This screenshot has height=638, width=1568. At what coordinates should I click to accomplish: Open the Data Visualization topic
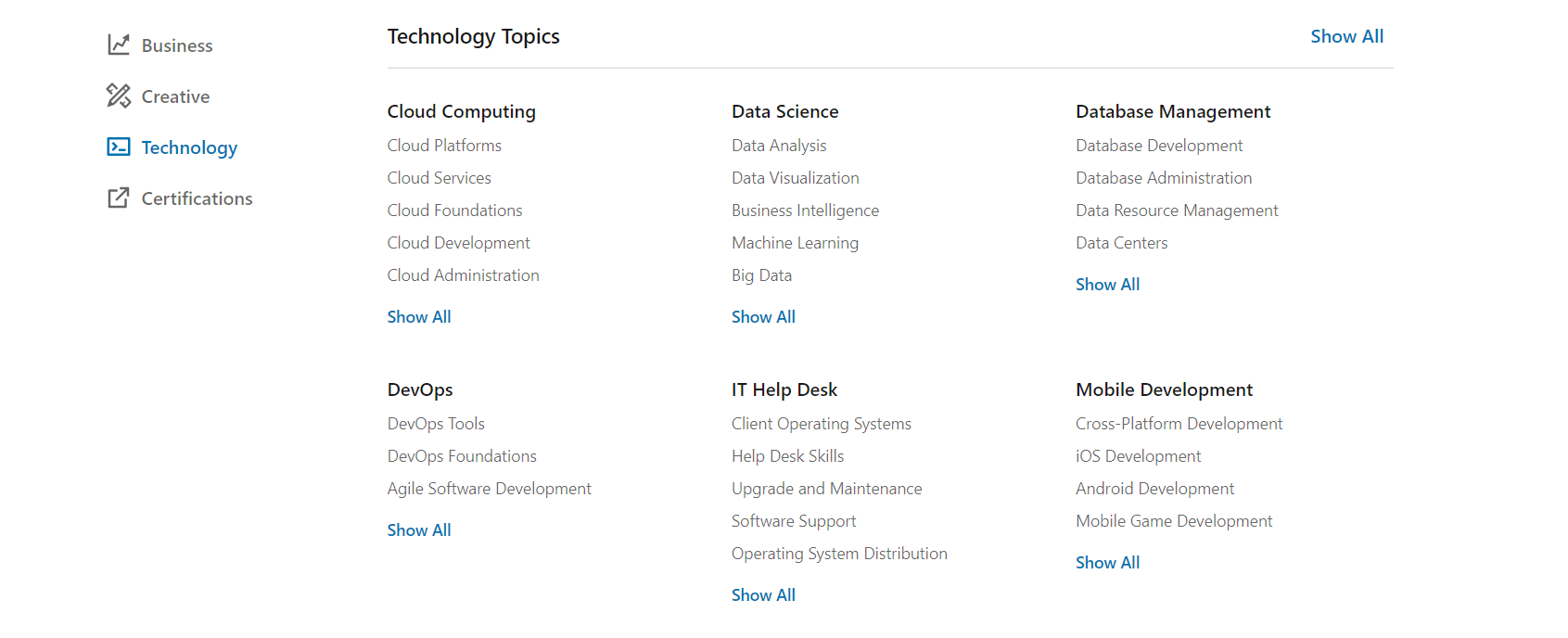[x=795, y=178]
